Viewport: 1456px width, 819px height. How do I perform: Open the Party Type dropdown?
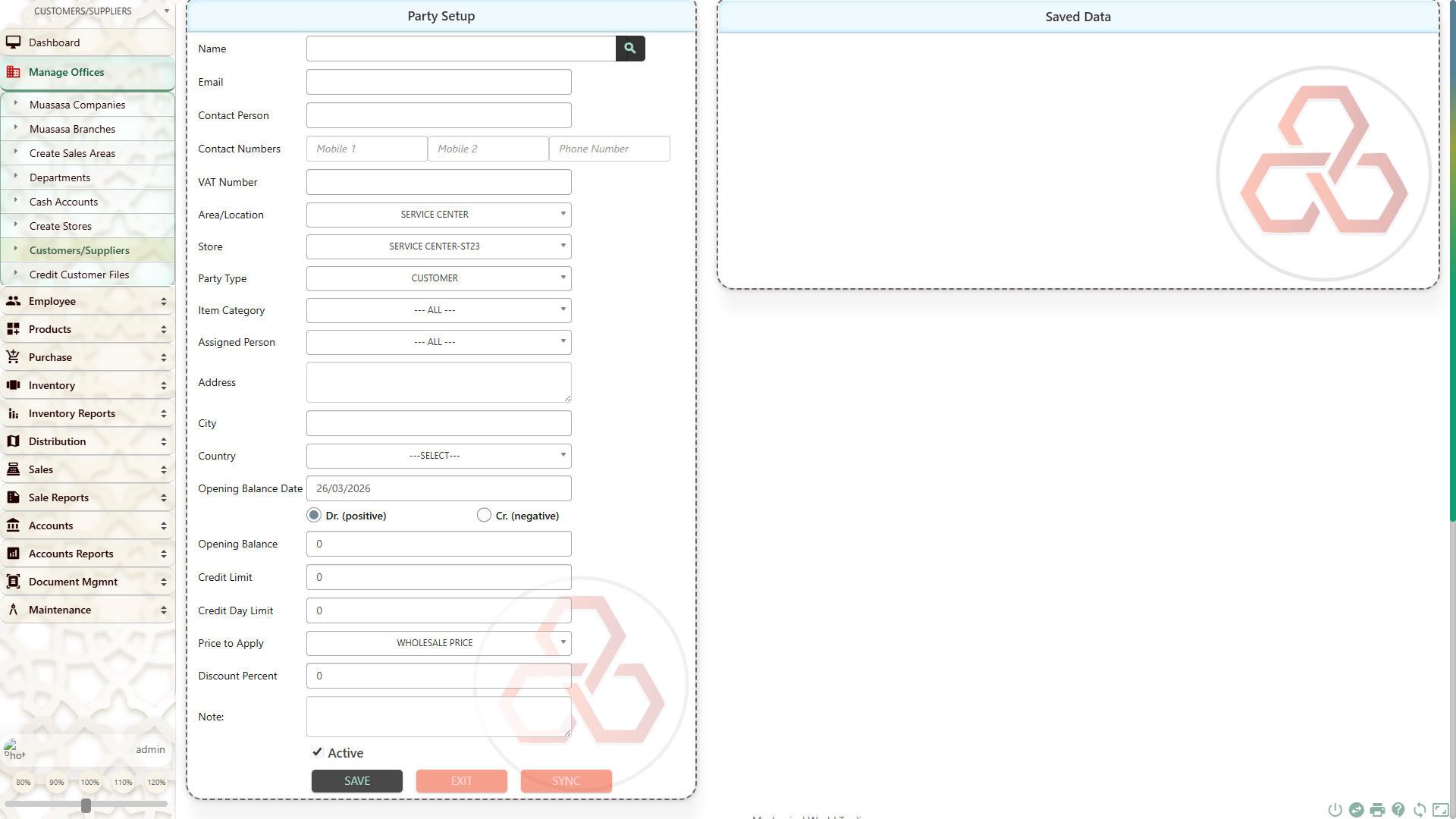pos(438,278)
